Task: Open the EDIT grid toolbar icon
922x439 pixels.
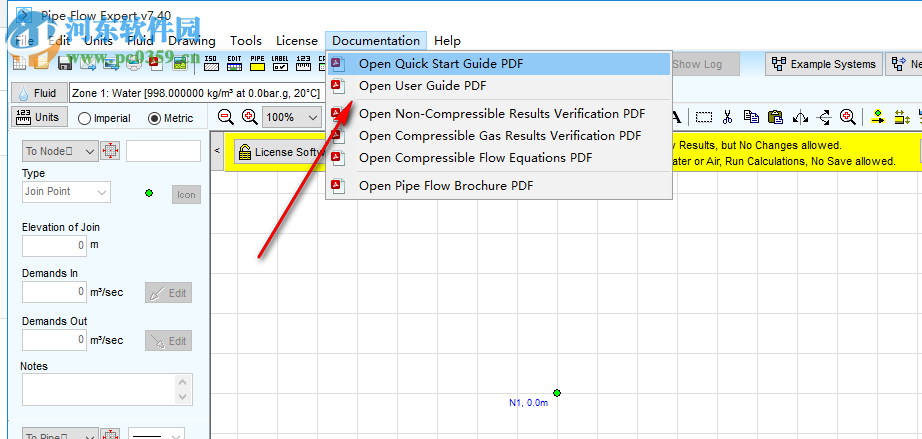Action: pyautogui.click(x=235, y=63)
